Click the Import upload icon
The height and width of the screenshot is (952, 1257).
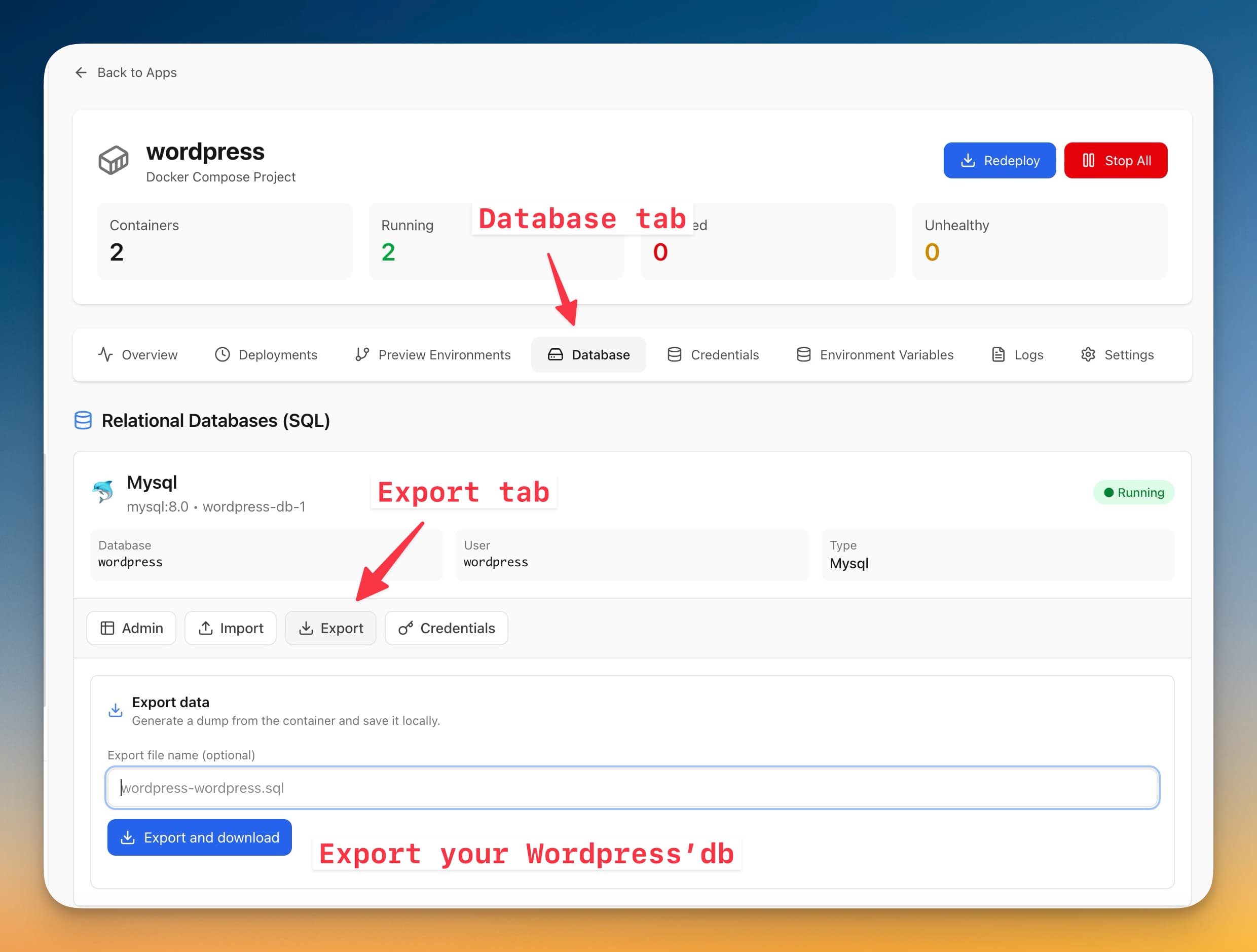tap(206, 628)
